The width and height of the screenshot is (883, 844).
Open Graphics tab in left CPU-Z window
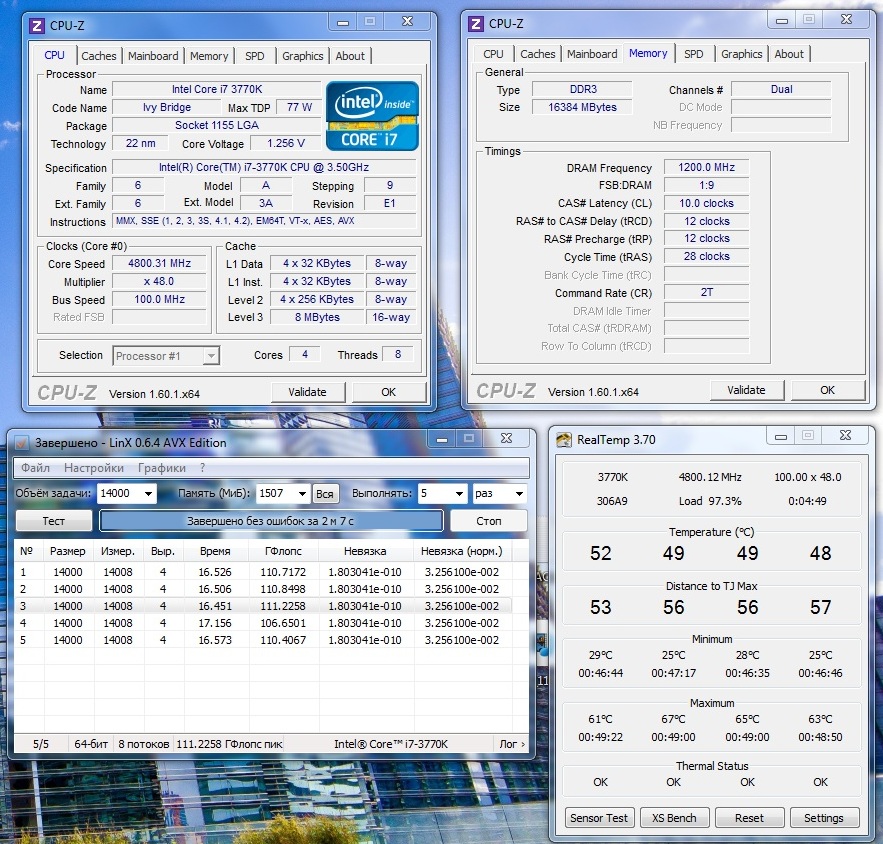[302, 56]
